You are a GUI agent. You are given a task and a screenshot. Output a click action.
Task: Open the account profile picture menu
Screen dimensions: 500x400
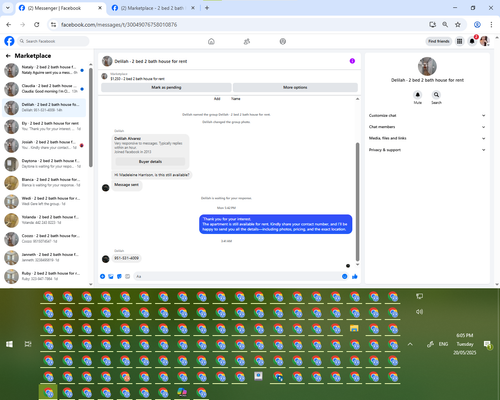coord(485,41)
